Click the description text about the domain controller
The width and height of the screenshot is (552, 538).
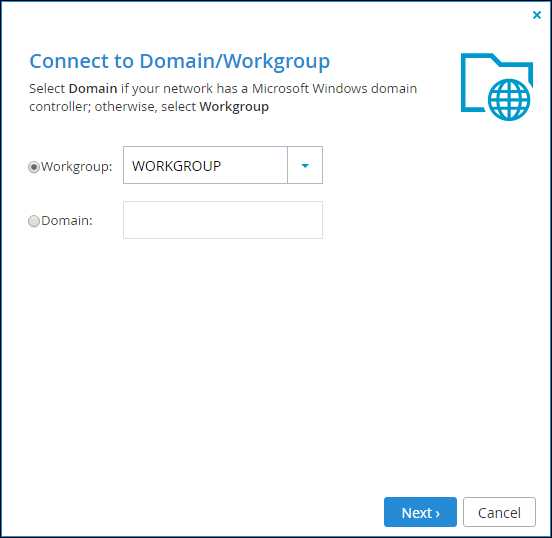[x=223, y=98]
